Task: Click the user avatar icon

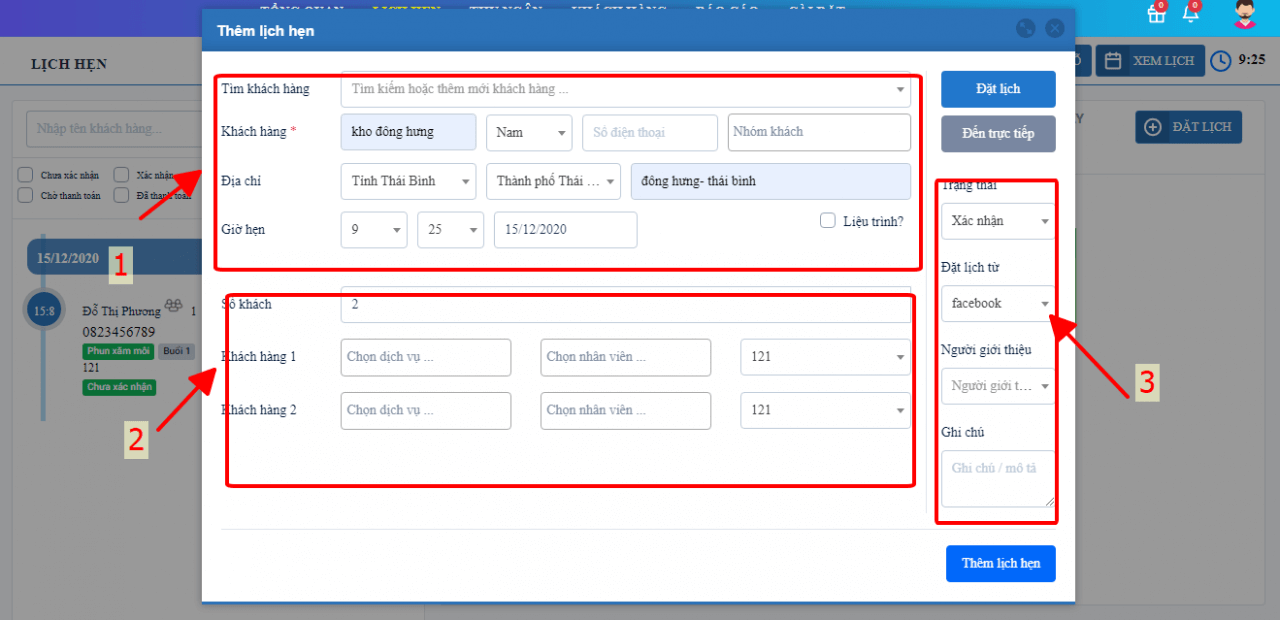Action: pos(1244,14)
